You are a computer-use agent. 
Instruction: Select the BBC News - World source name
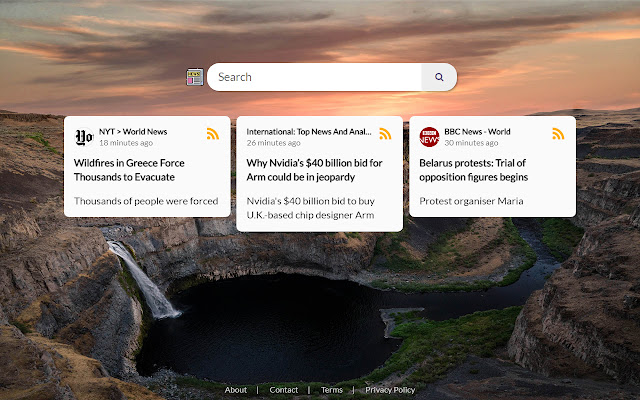477,131
